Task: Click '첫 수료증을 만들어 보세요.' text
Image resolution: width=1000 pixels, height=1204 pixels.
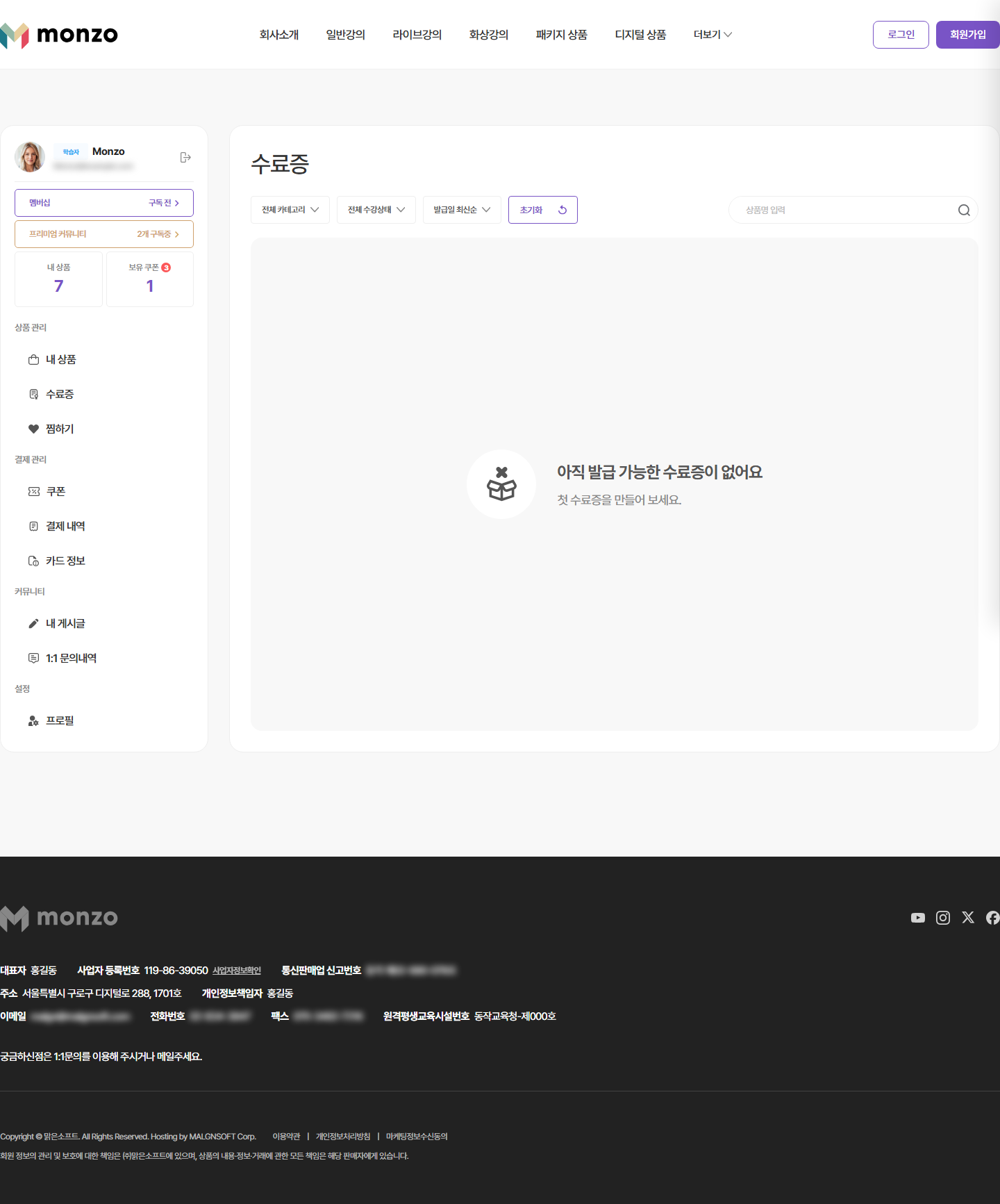Action: pyautogui.click(x=619, y=500)
